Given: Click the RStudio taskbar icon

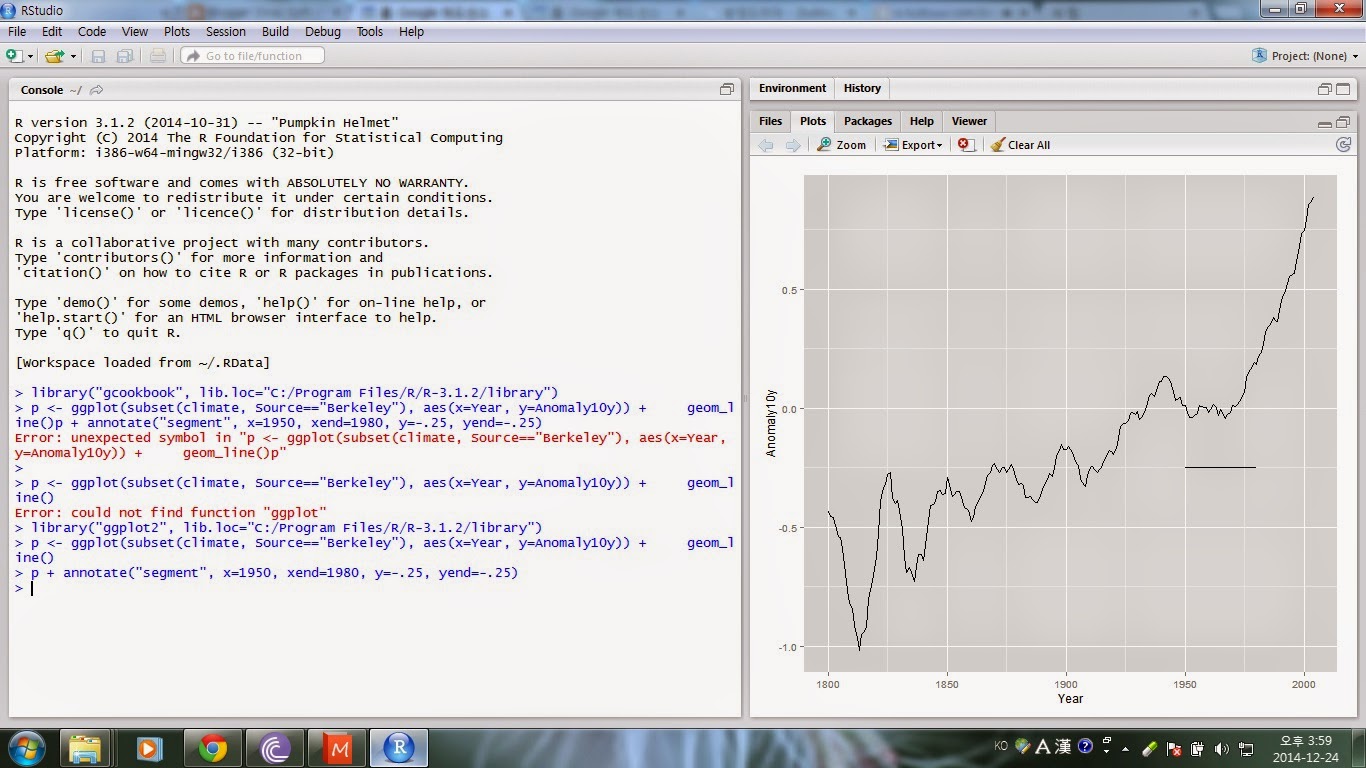Looking at the screenshot, I should pos(400,748).
